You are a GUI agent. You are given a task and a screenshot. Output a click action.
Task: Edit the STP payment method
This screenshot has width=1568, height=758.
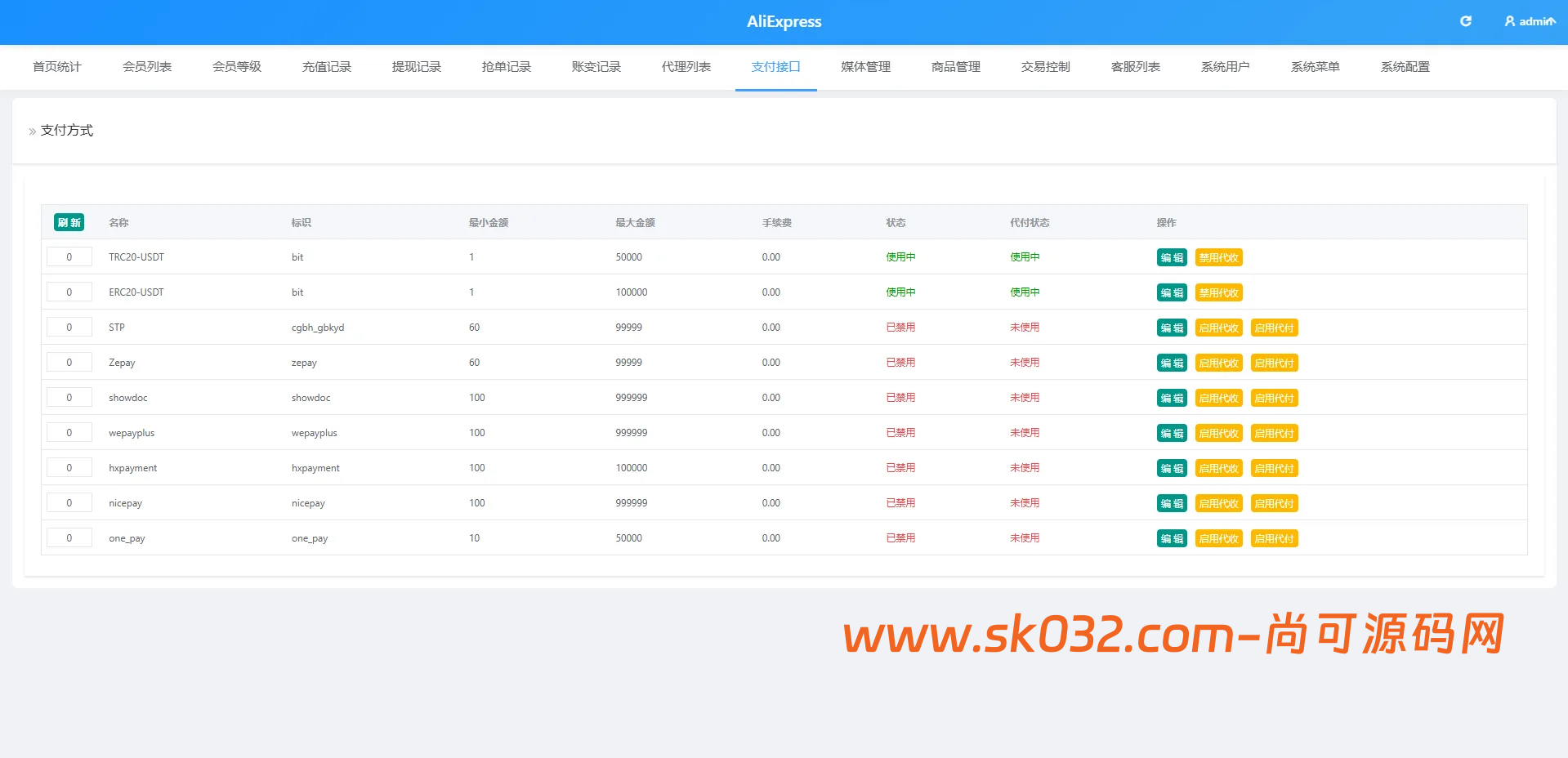(1172, 328)
